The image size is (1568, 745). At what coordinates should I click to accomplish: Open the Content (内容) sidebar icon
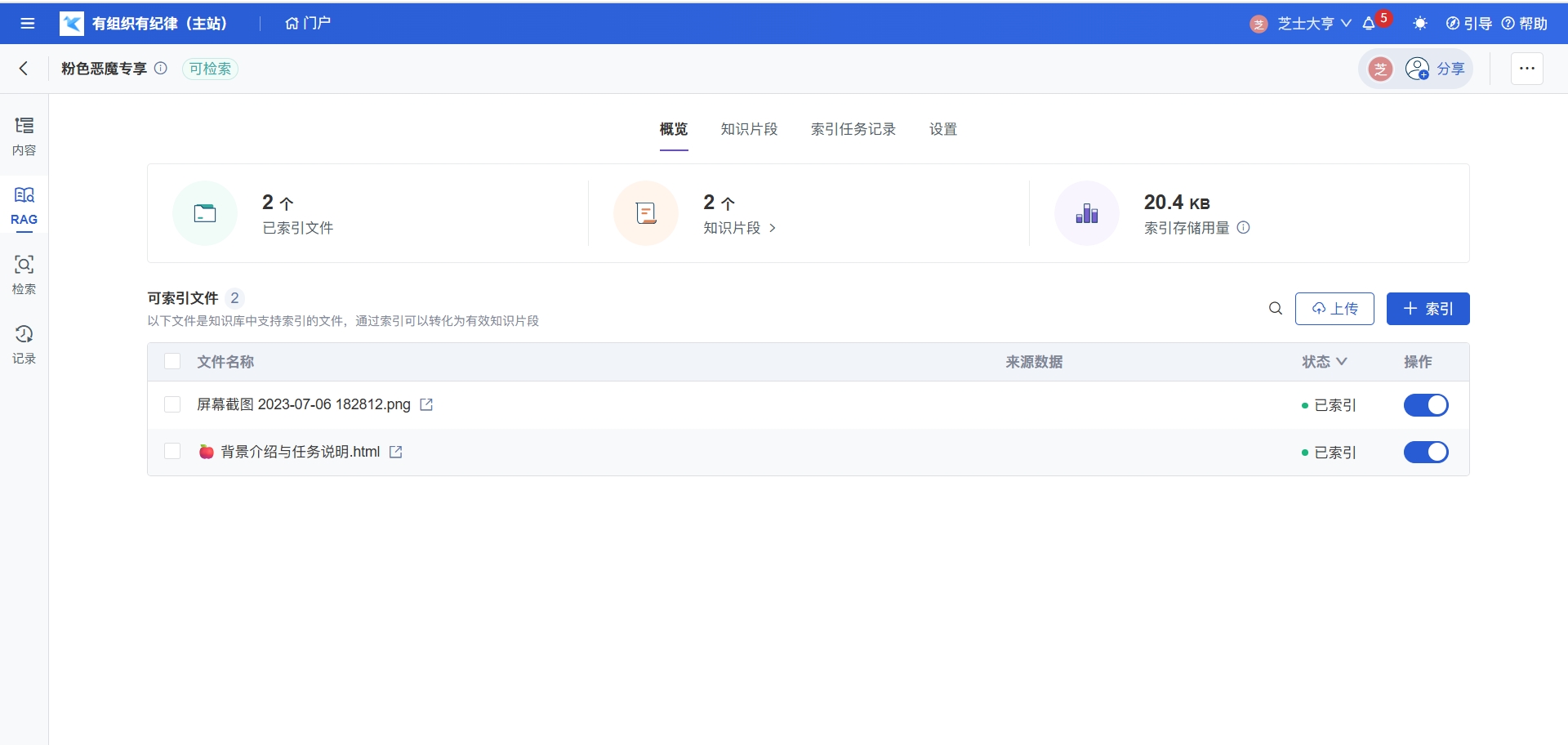tap(24, 136)
